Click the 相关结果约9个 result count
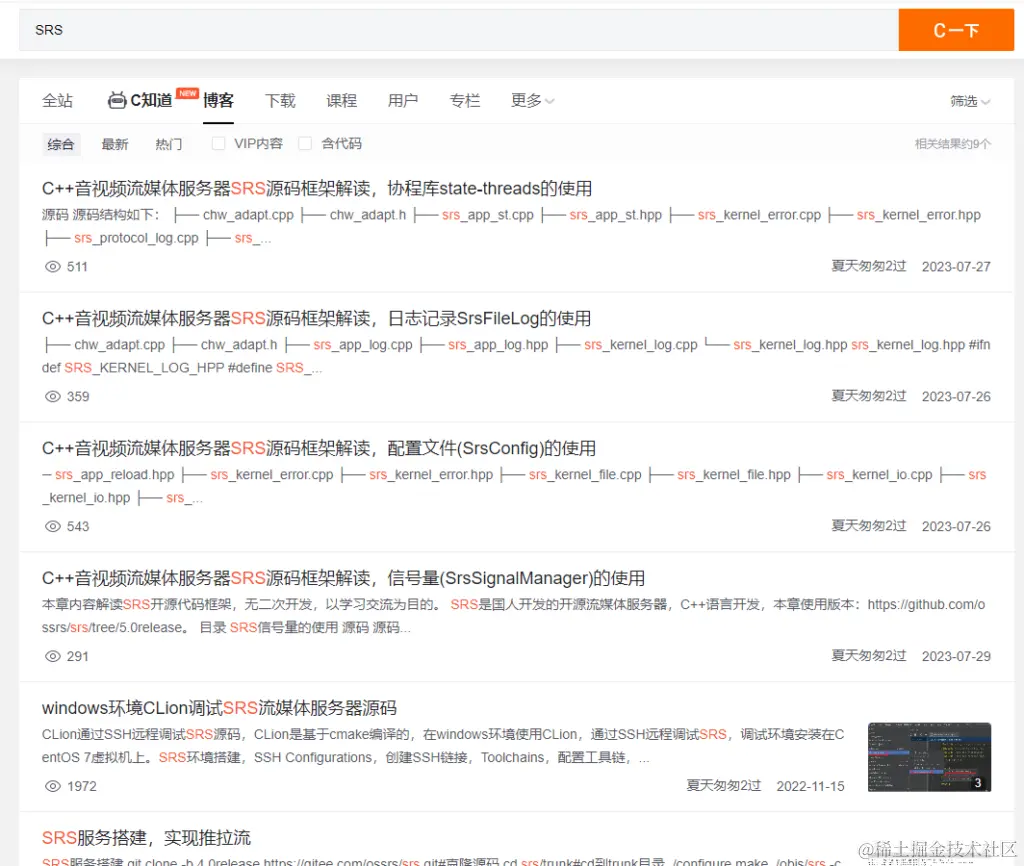The width and height of the screenshot is (1024, 866). pos(953,144)
